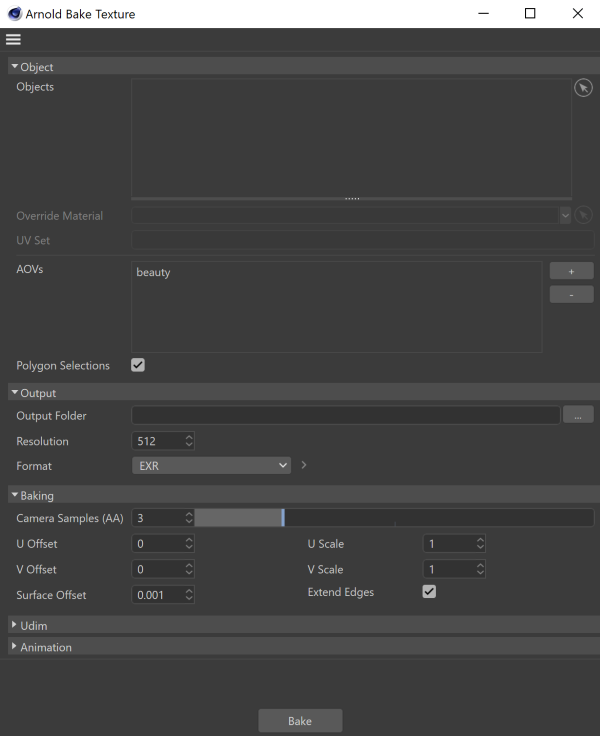
Task: Expand the Udim section
Action: coord(14,625)
